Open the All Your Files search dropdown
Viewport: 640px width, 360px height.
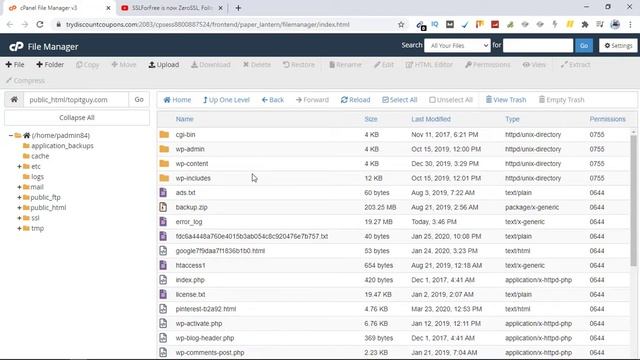pyautogui.click(x=457, y=45)
